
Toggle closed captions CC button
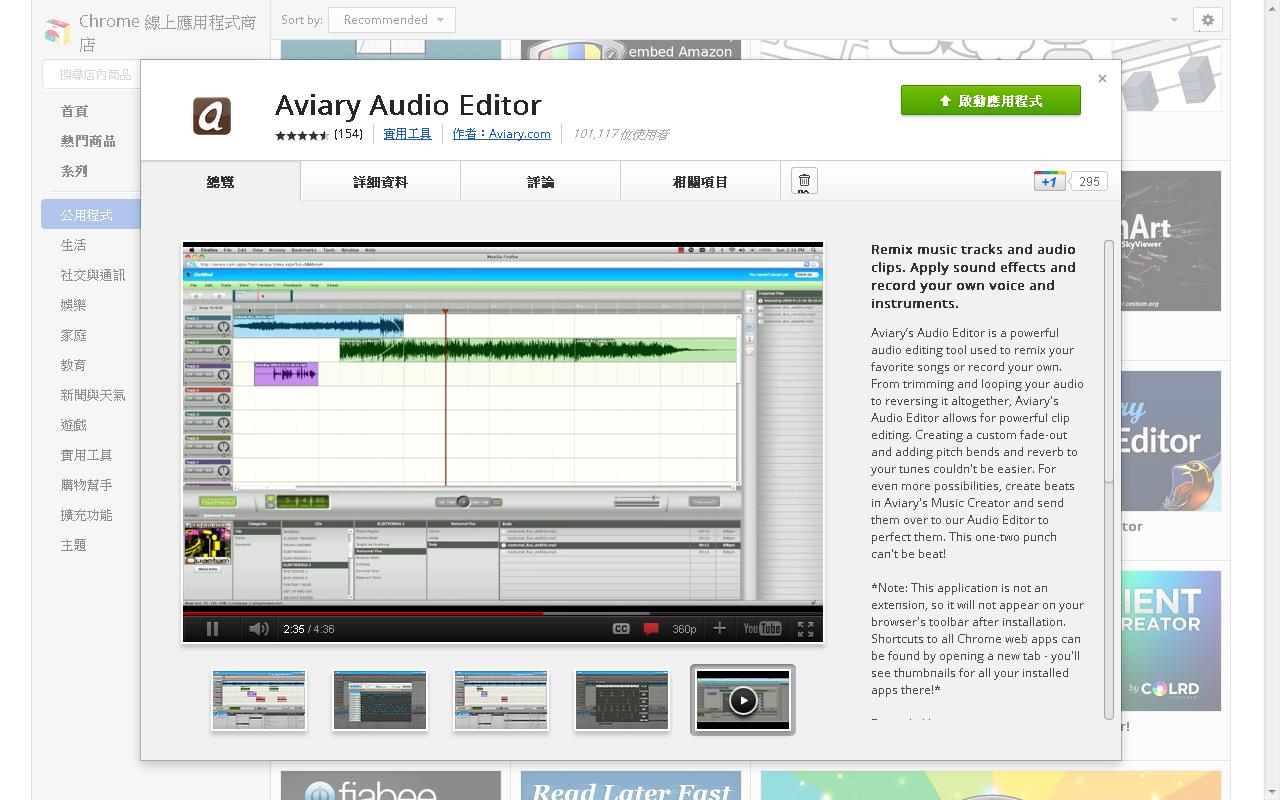(x=621, y=629)
